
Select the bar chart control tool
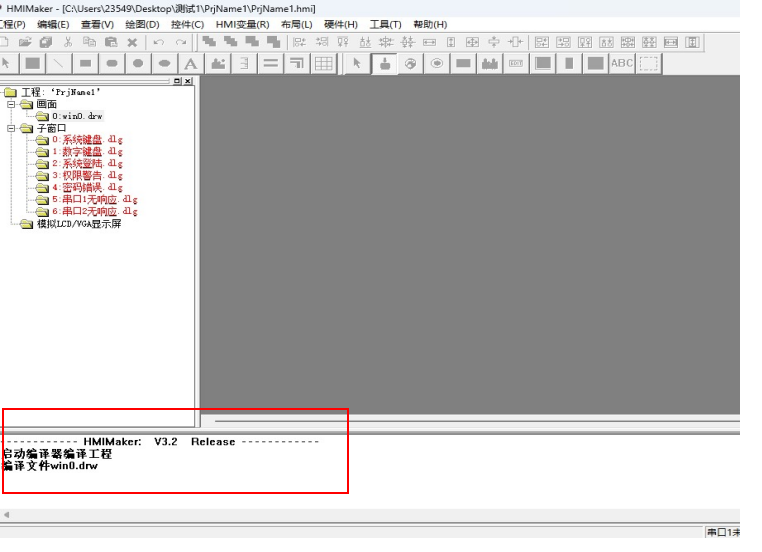(x=490, y=63)
